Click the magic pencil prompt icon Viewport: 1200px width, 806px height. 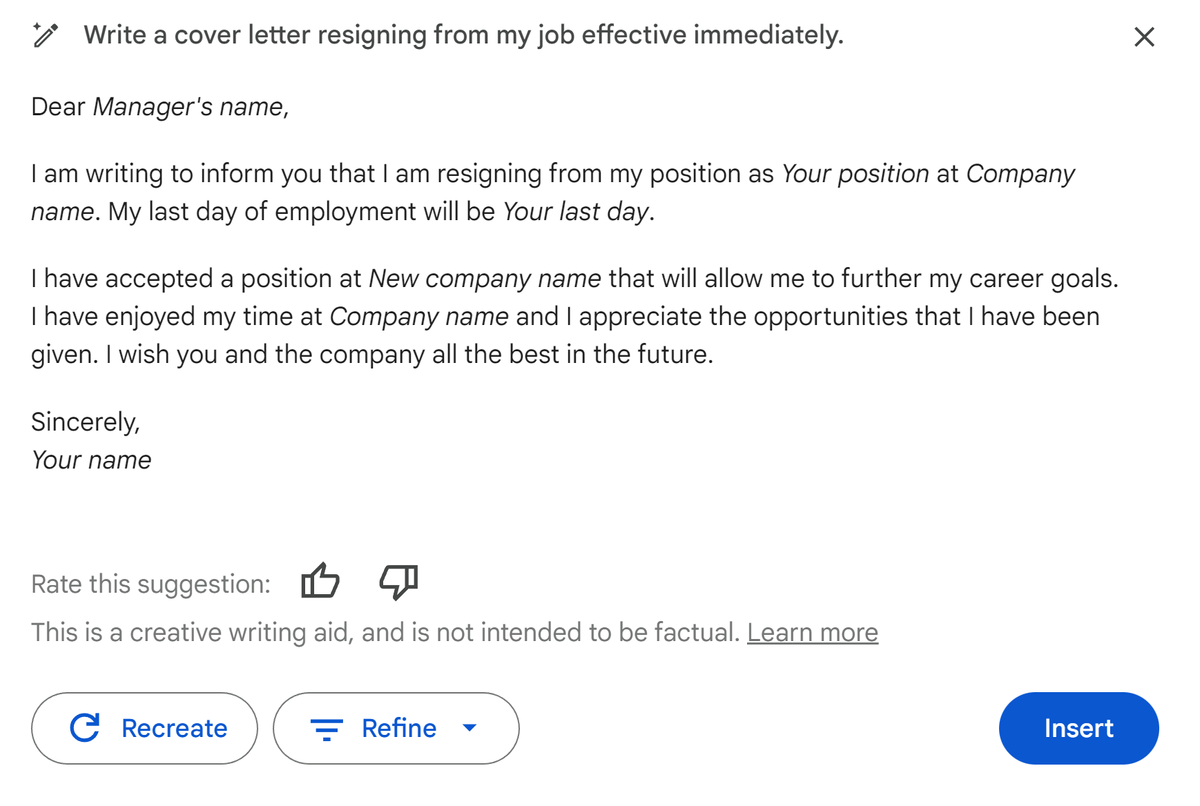pyautogui.click(x=45, y=35)
